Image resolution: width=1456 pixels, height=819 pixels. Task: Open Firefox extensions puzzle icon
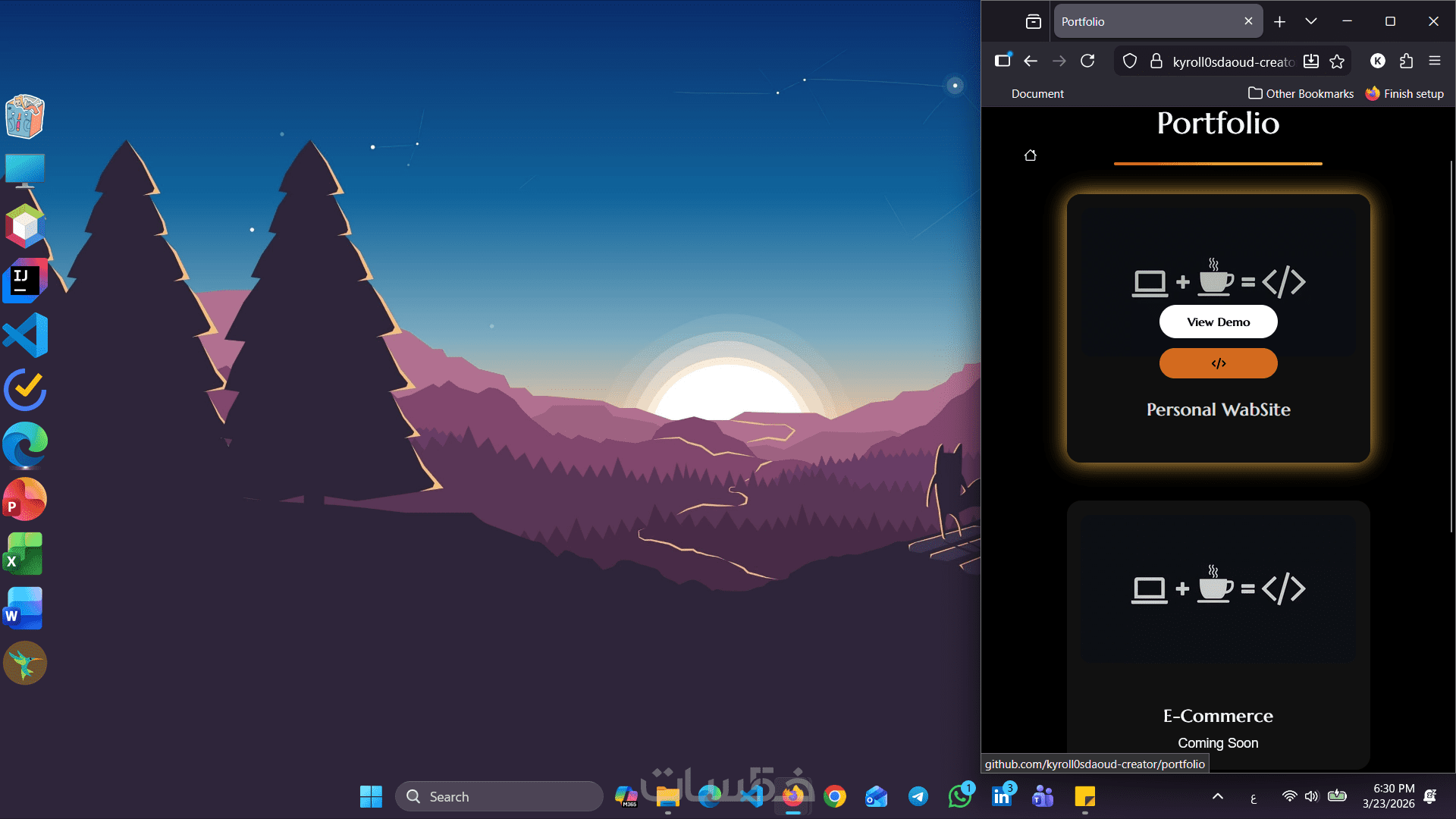[1406, 61]
